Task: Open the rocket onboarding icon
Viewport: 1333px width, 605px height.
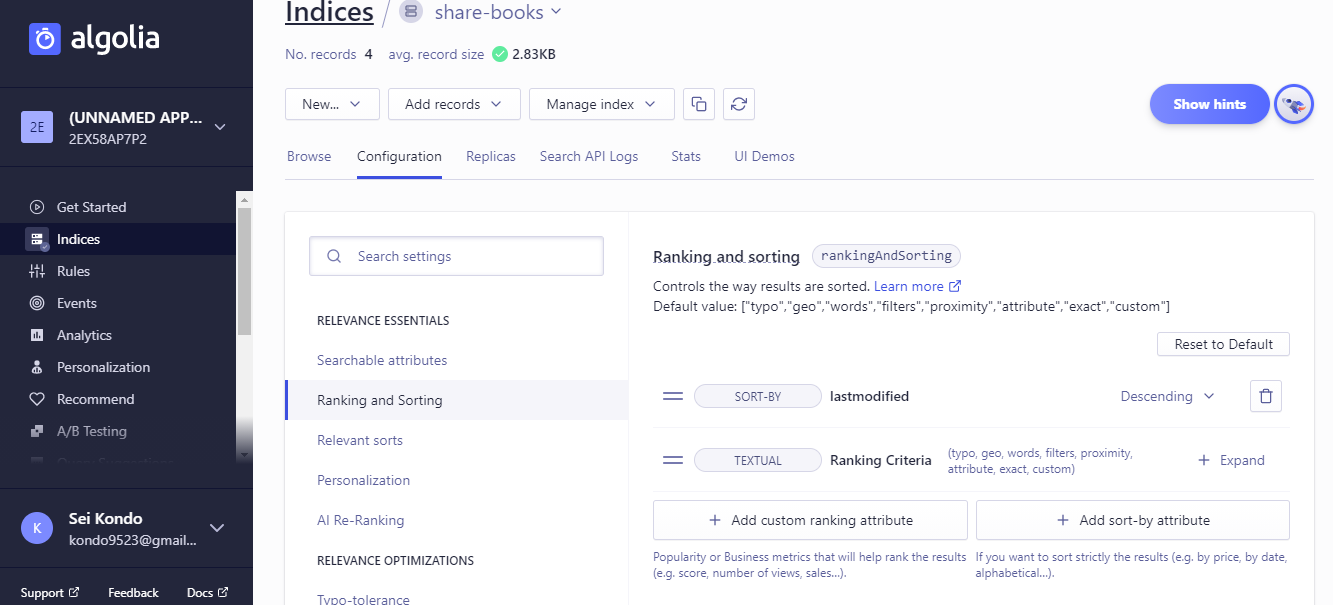Action: click(x=1293, y=104)
